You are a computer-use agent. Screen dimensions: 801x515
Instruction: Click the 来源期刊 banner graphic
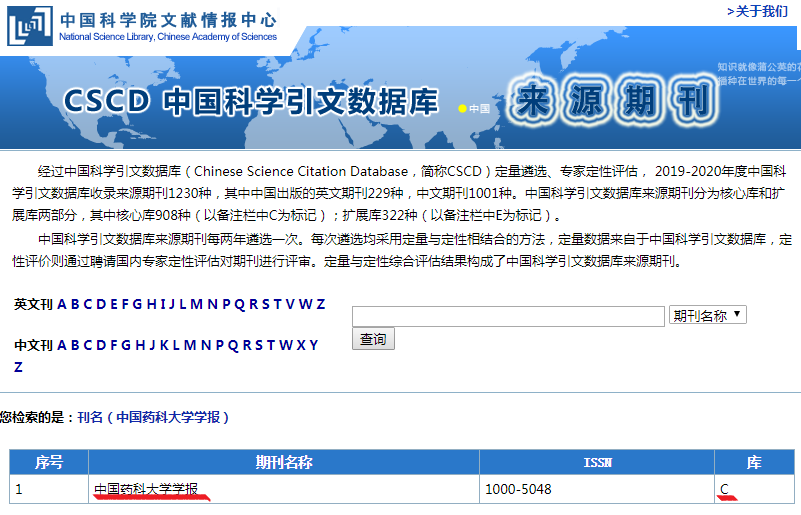tap(613, 101)
